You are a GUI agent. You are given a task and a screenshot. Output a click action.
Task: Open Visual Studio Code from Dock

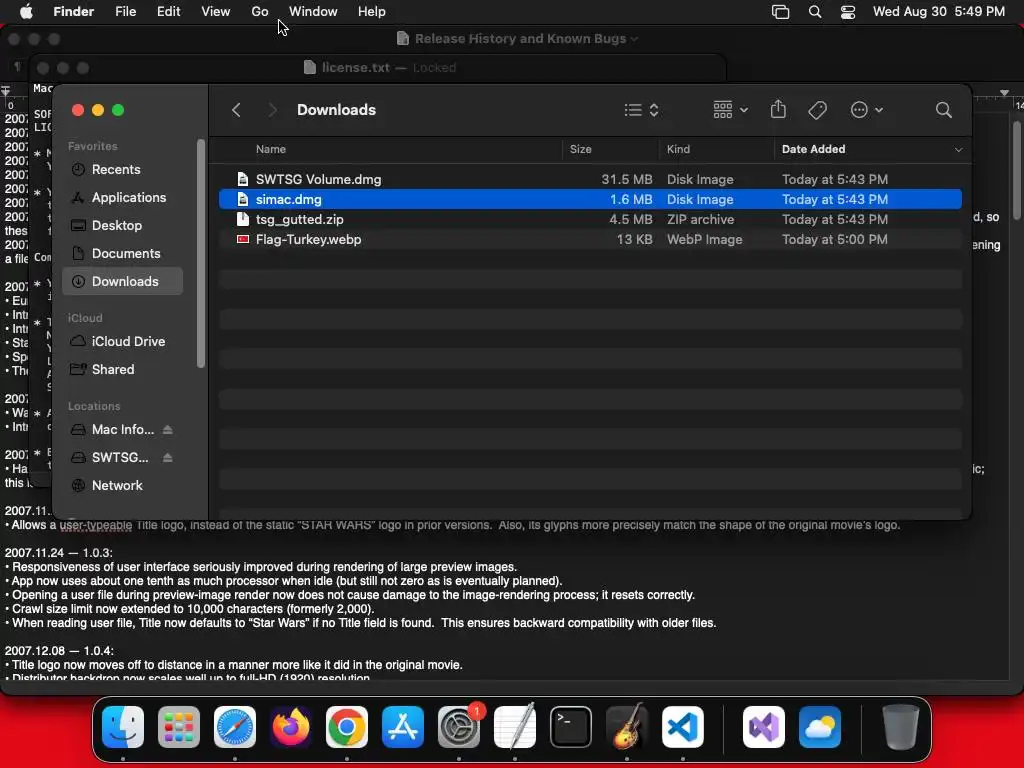683,727
